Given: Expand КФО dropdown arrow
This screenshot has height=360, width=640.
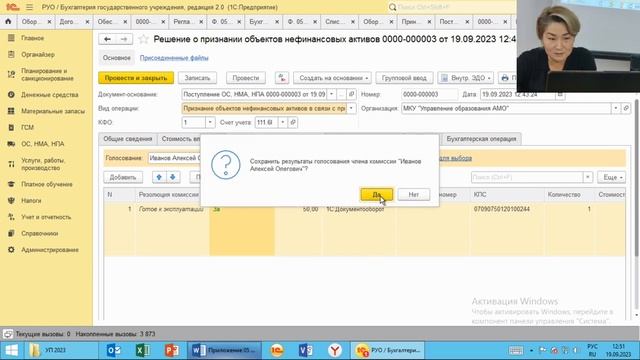Looking at the screenshot, I should 210,122.
